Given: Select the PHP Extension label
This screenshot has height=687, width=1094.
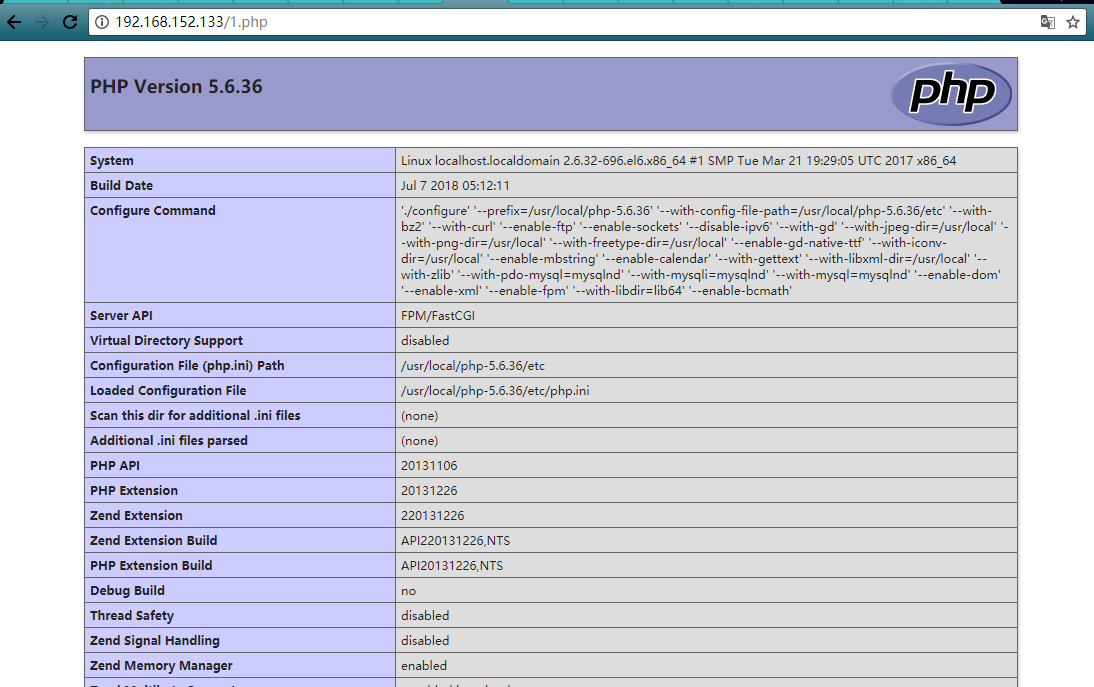Looking at the screenshot, I should point(134,490).
